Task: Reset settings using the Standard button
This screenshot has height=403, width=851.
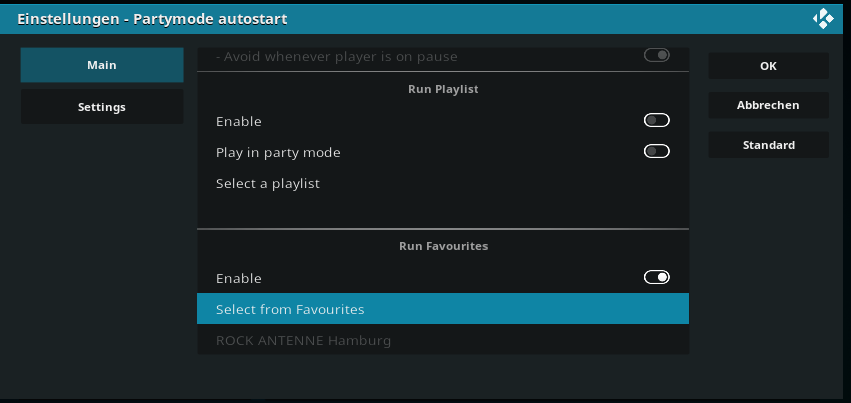Action: [x=769, y=145]
